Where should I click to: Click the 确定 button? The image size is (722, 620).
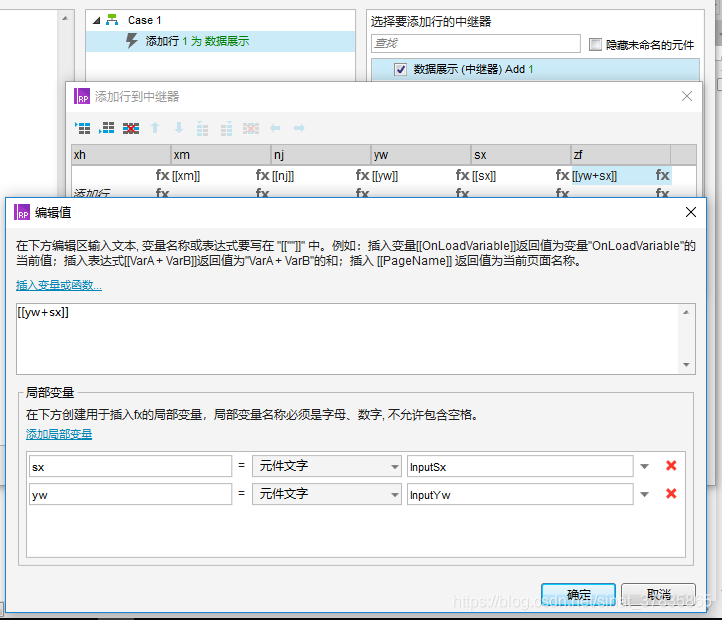point(578,594)
